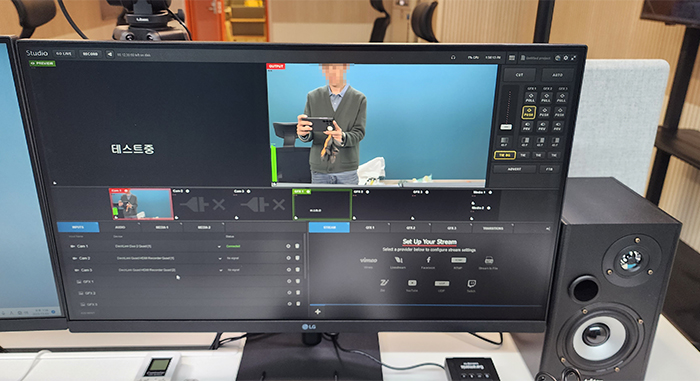Screen dimensions: 700x381
Task: Select the Vimeo streaming provider icon
Action: pos(368,260)
